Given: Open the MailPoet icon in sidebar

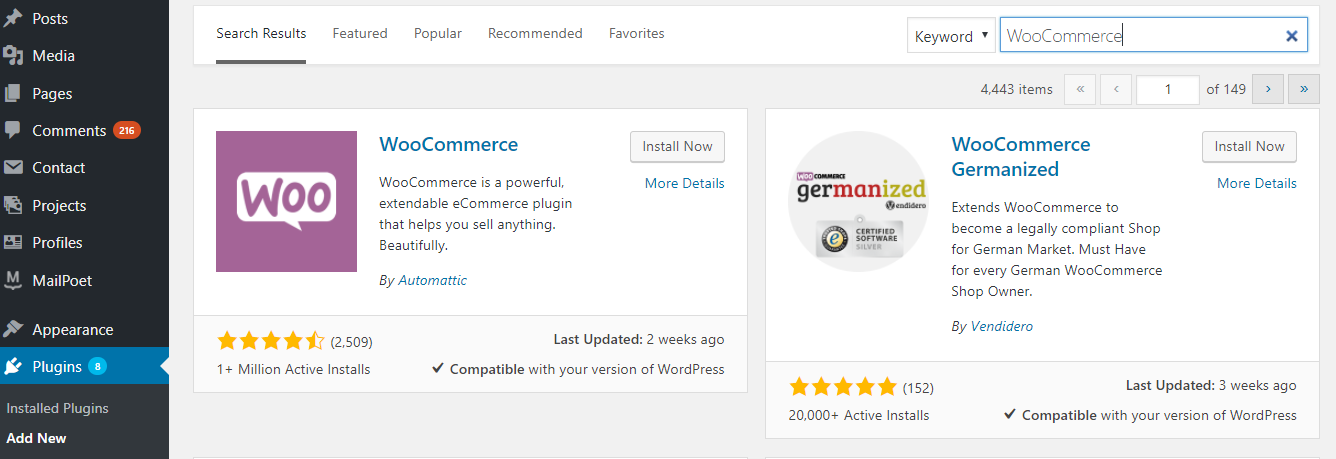Looking at the screenshot, I should (13, 280).
